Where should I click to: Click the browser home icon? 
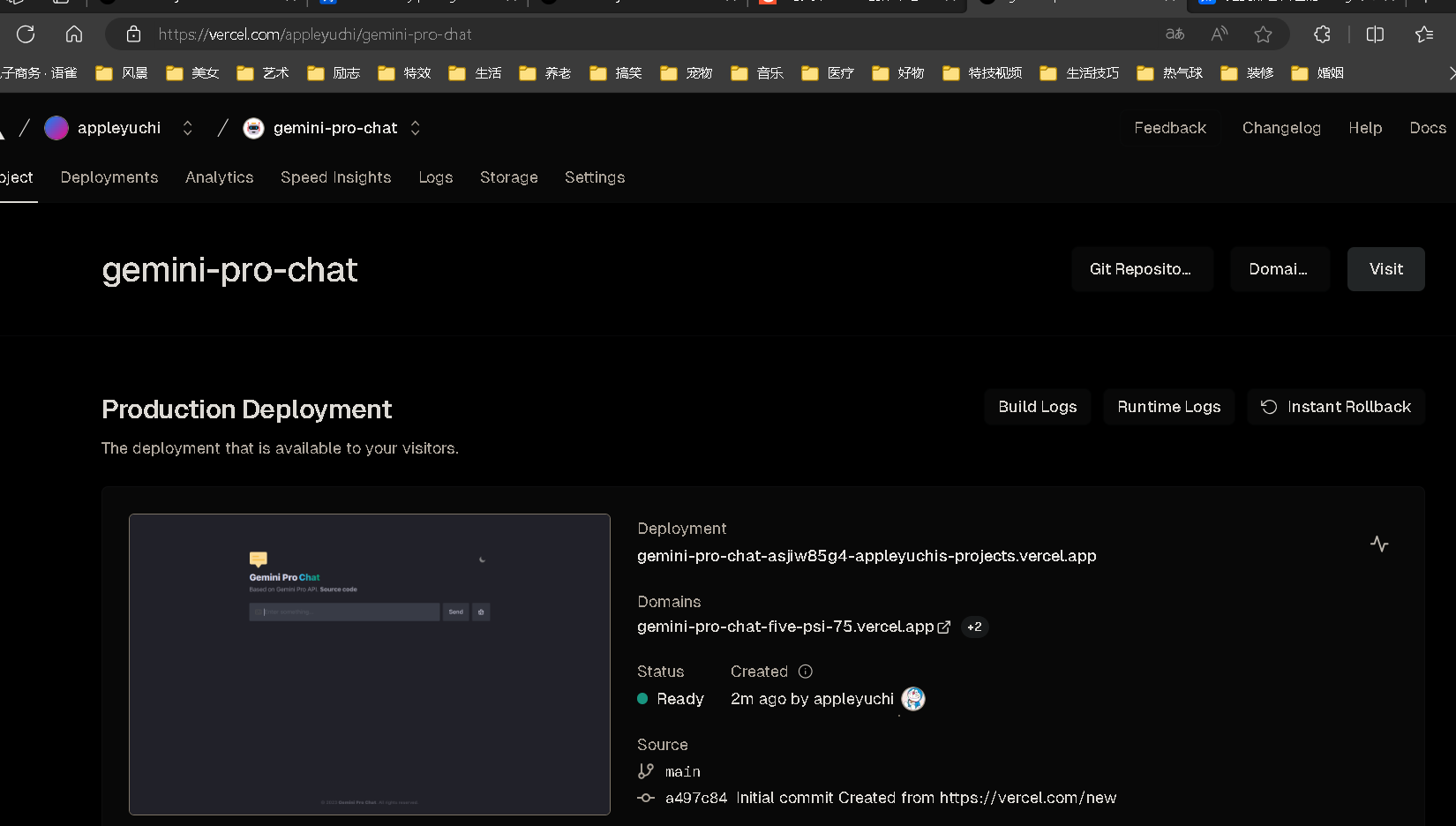coord(73,34)
